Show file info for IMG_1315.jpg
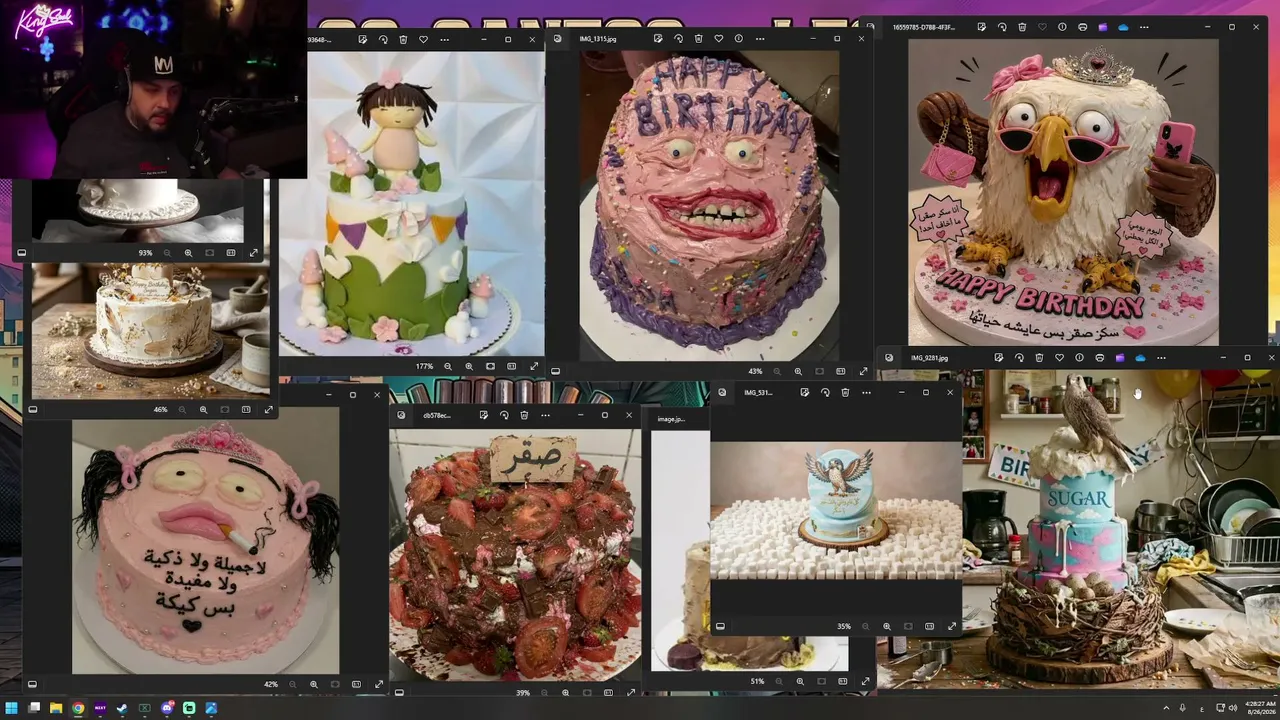 [739, 39]
